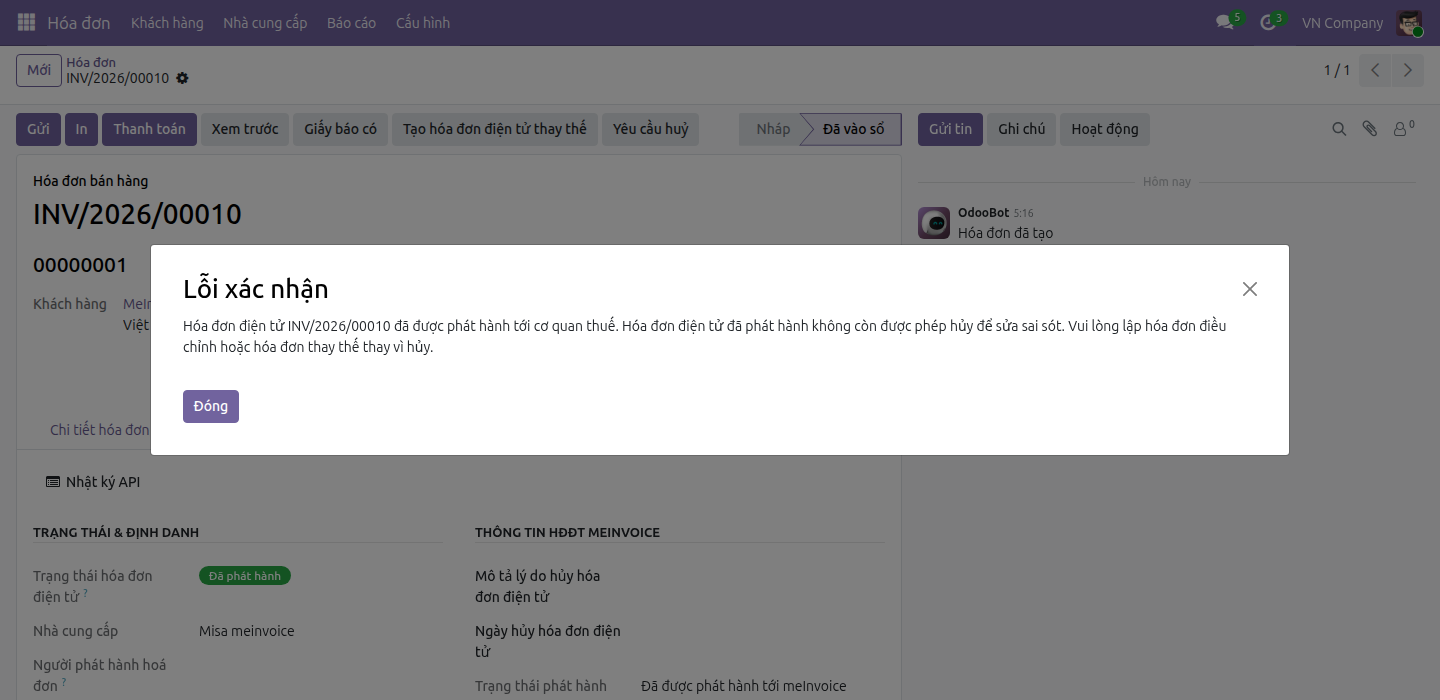Click the 1 / 1 pager counter
Viewport: 1440px width, 700px height.
tap(1337, 70)
